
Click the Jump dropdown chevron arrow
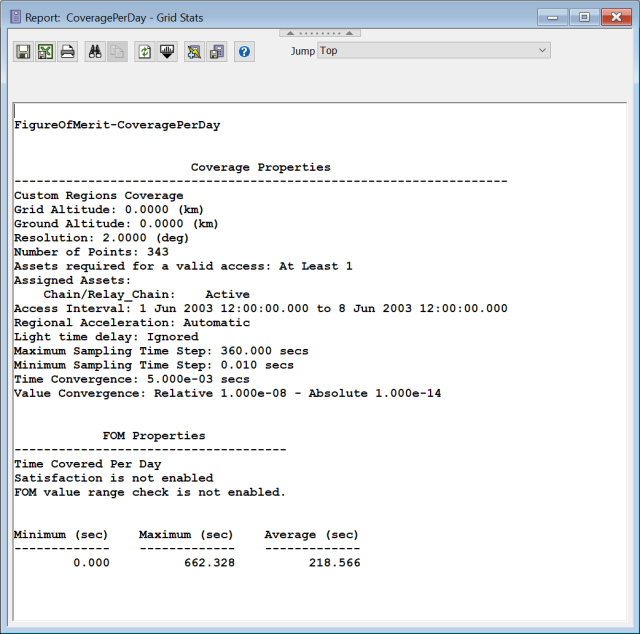pos(542,50)
